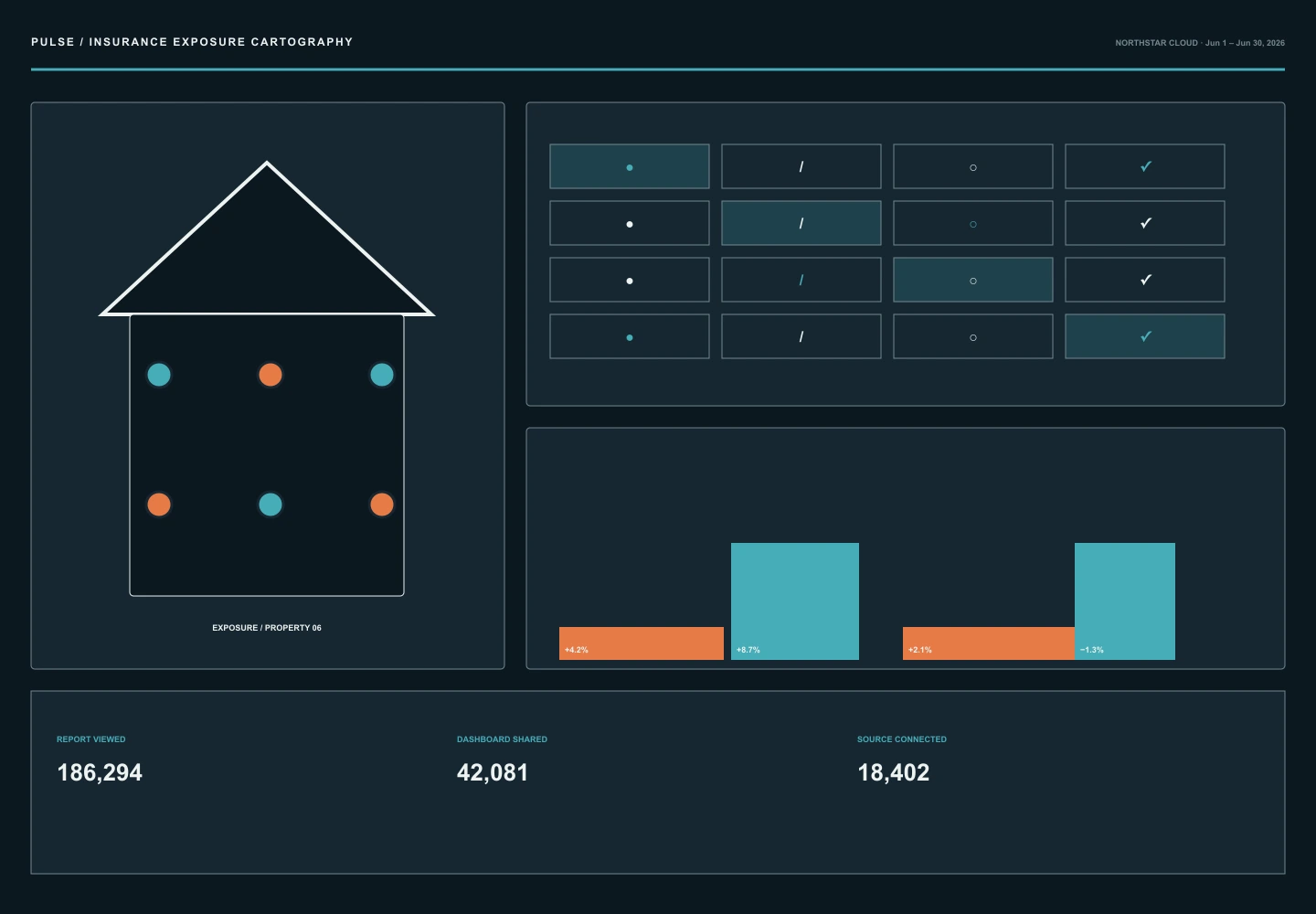1316x914 pixels.
Task: Open the Report Viewed metric 186,294
Action: [100, 772]
